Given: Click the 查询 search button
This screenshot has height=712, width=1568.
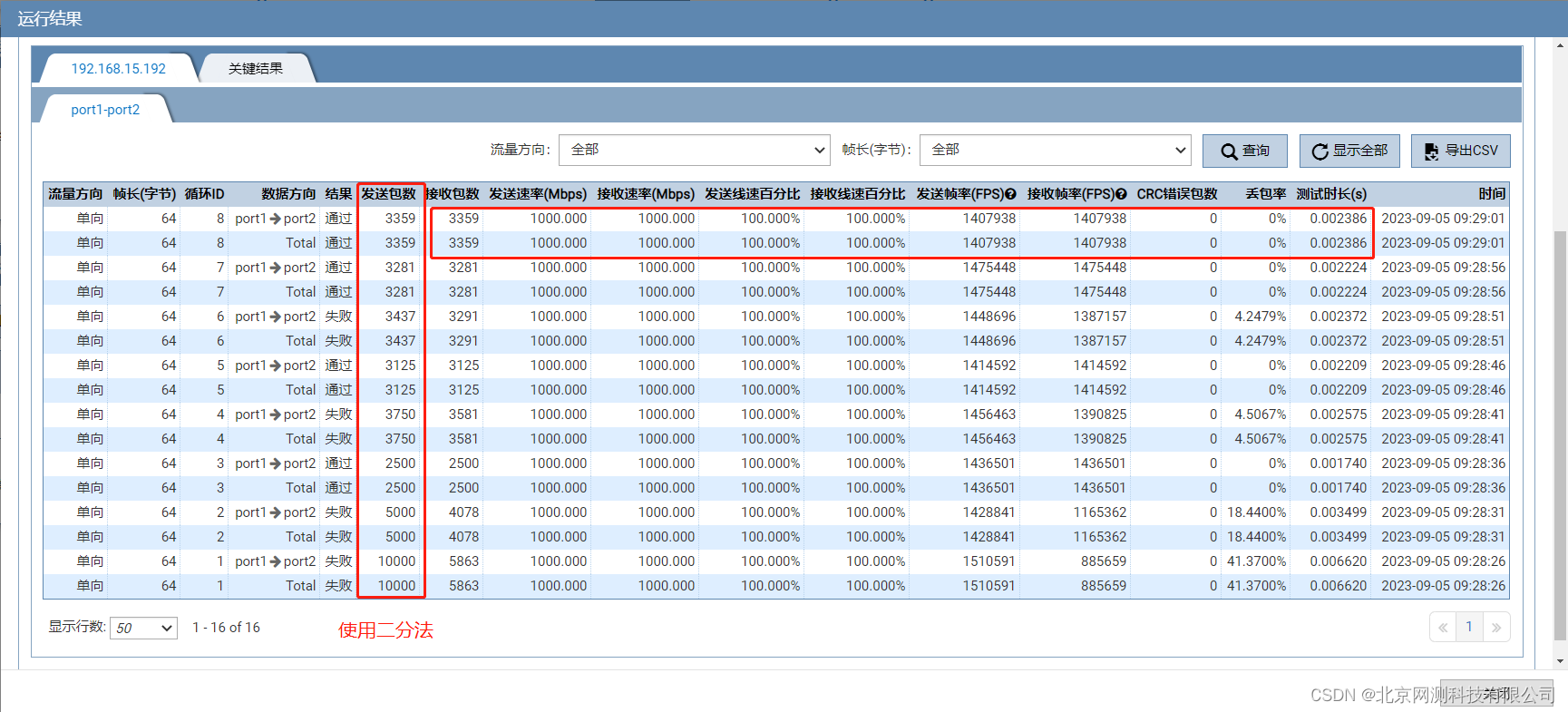Looking at the screenshot, I should (1244, 151).
